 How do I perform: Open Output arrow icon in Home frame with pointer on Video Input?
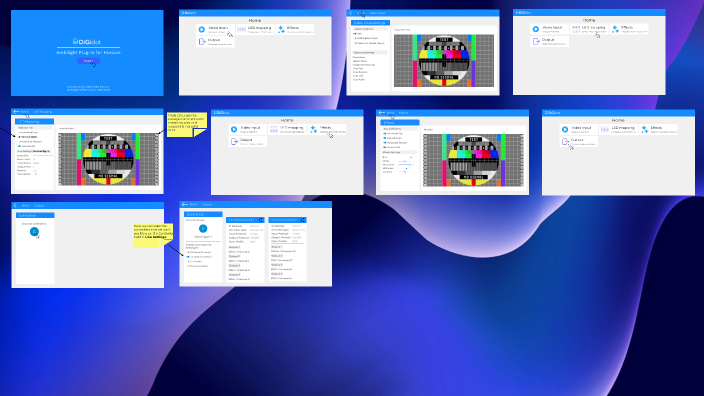click(x=202, y=42)
